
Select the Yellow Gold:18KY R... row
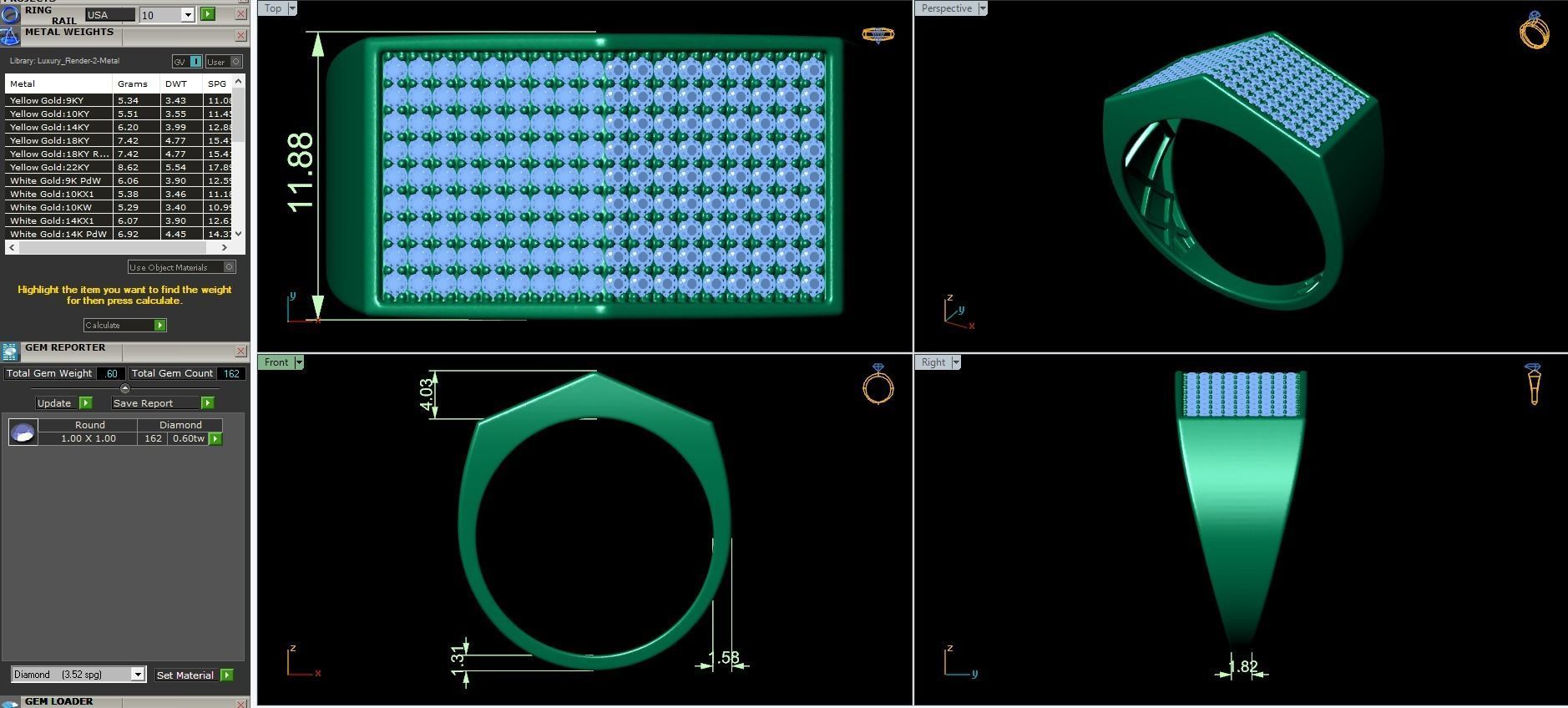click(x=119, y=154)
